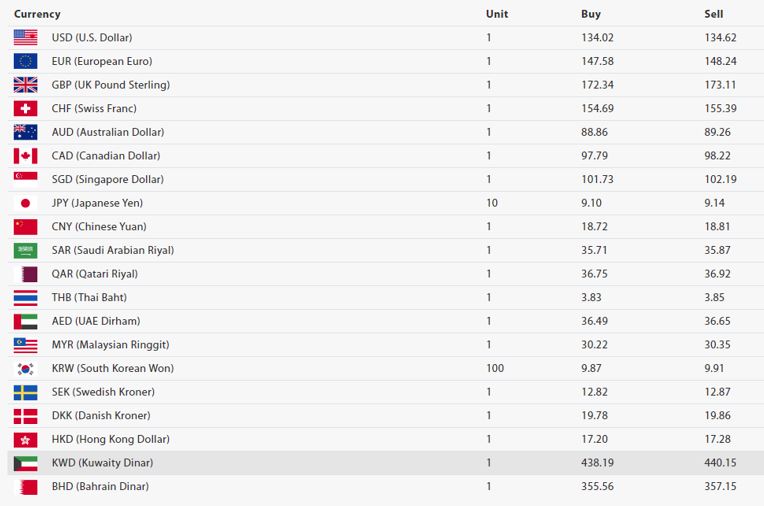Click the Canadian flag icon
The image size is (764, 506).
pyautogui.click(x=25, y=156)
